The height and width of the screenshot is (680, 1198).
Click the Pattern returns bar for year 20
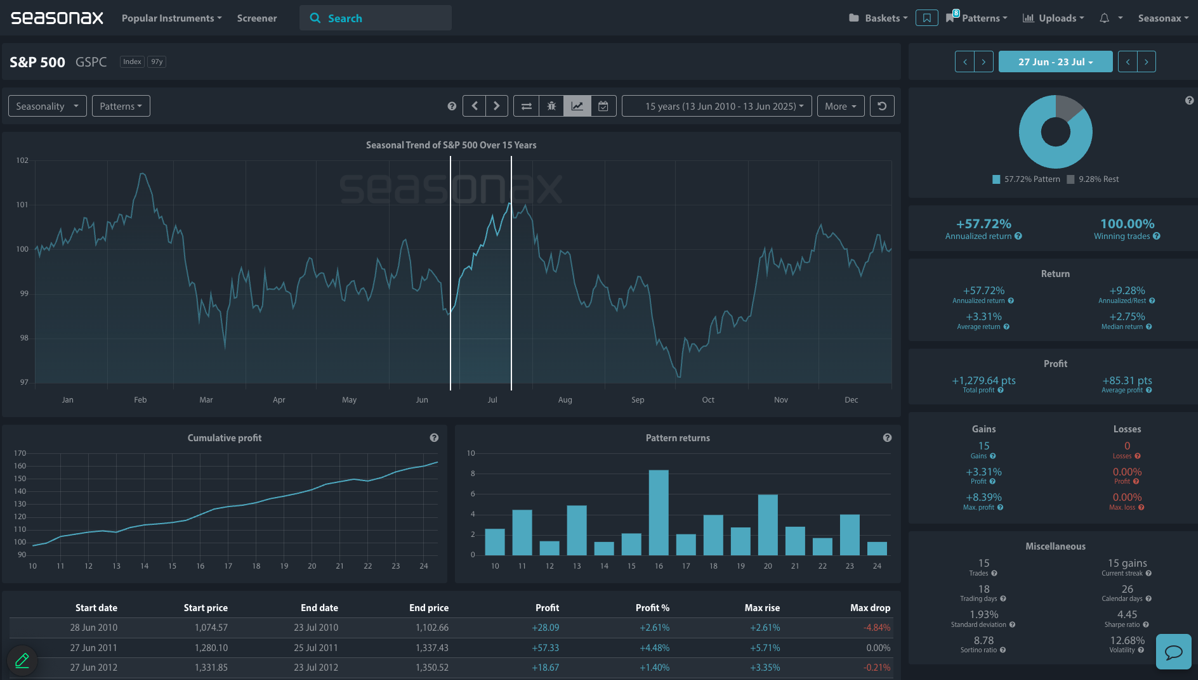(768, 525)
